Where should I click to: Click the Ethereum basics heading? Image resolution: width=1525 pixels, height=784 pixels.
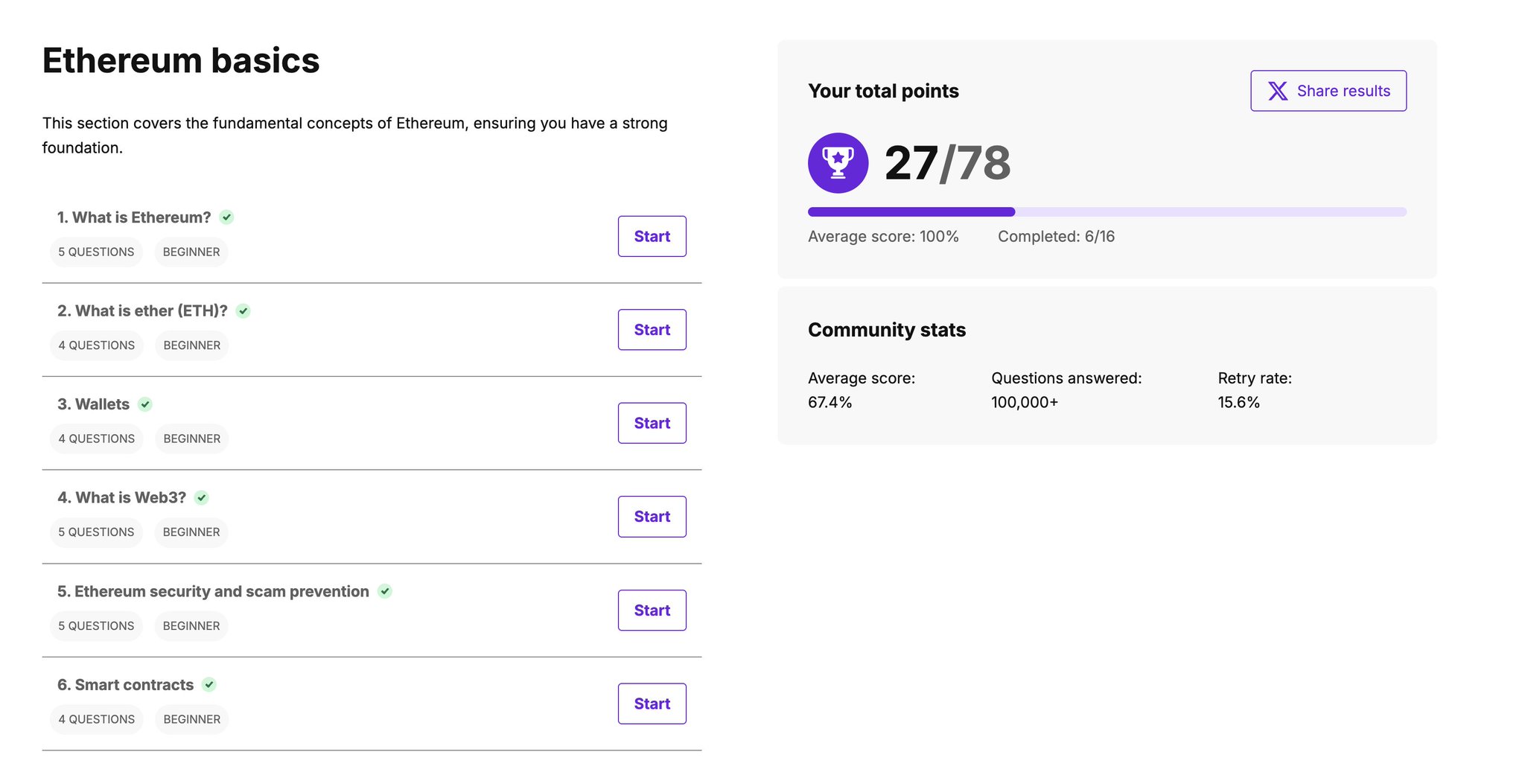click(181, 60)
